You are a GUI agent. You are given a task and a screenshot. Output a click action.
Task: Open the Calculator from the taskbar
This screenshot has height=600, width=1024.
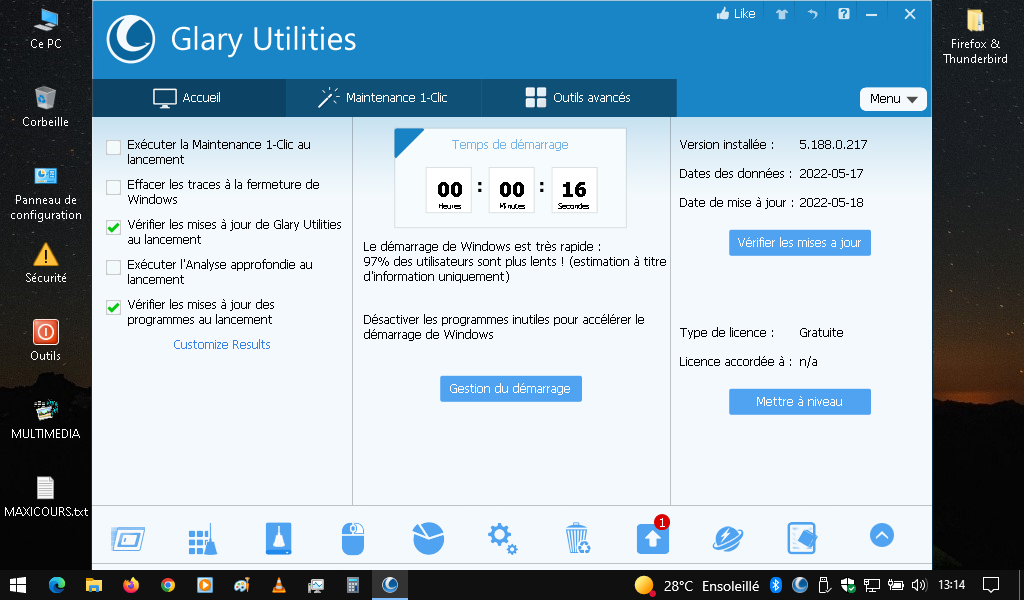pyautogui.click(x=353, y=585)
